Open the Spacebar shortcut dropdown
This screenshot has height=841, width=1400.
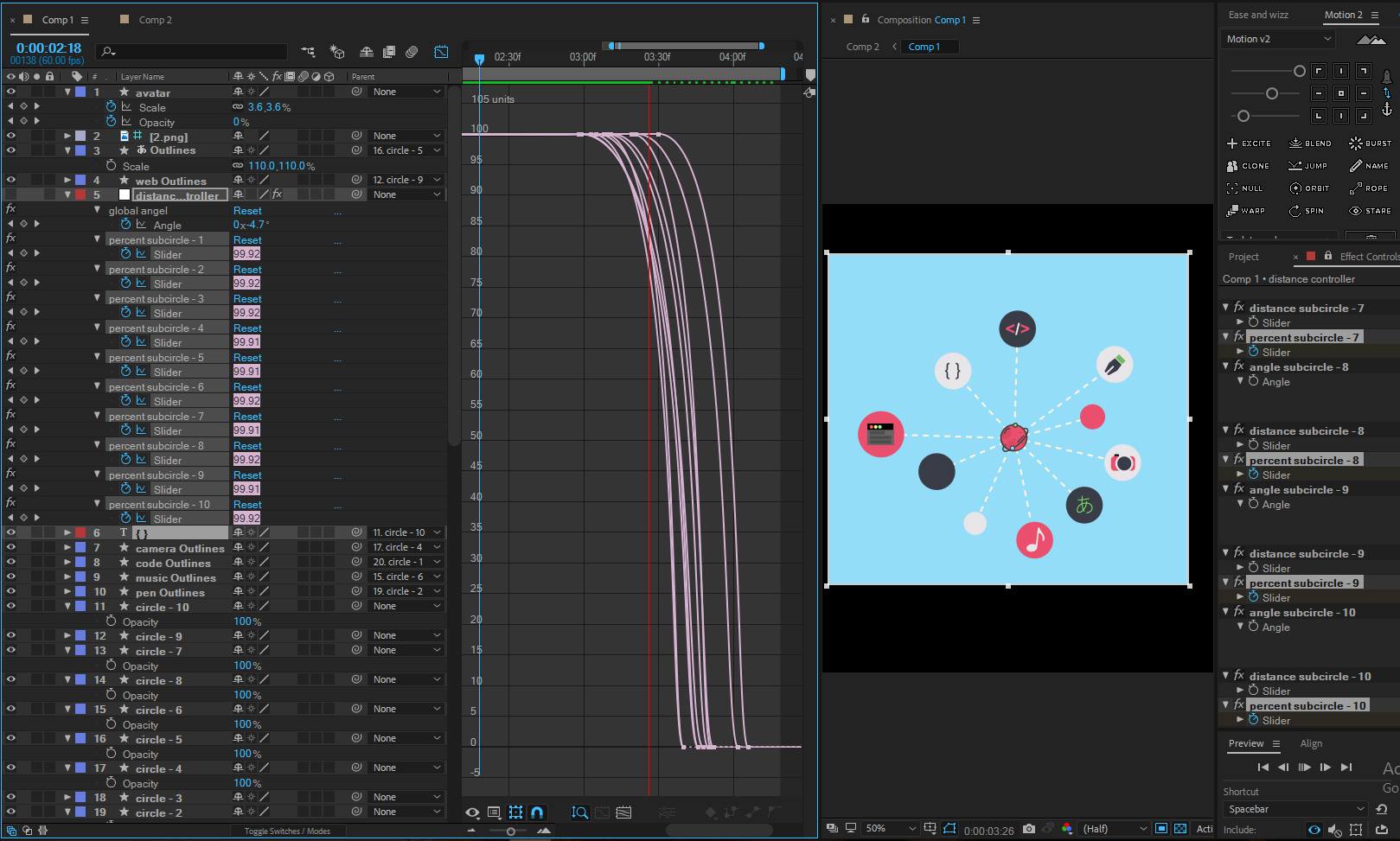click(1295, 810)
